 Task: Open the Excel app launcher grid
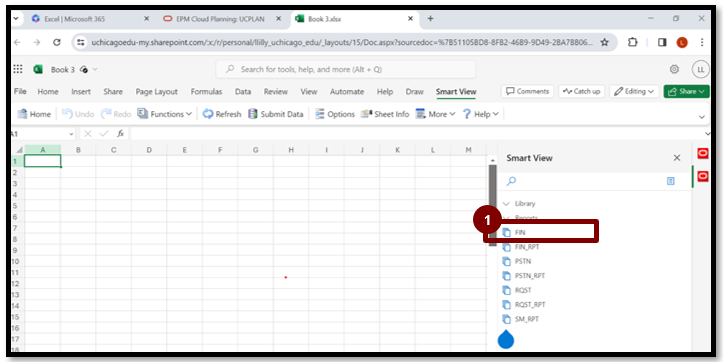click(x=18, y=69)
